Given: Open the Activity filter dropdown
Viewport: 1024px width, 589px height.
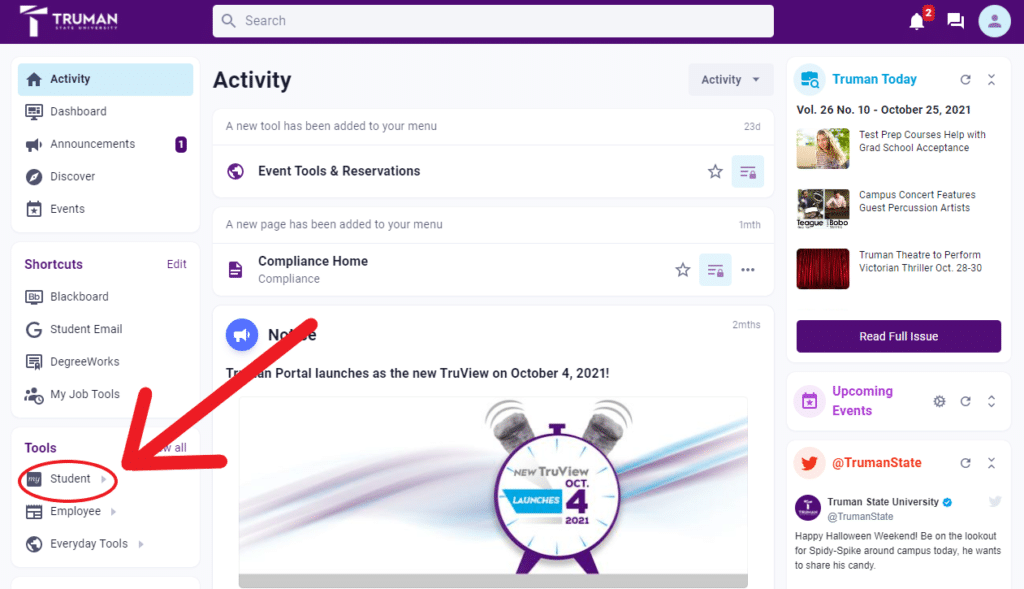Looking at the screenshot, I should pos(730,80).
